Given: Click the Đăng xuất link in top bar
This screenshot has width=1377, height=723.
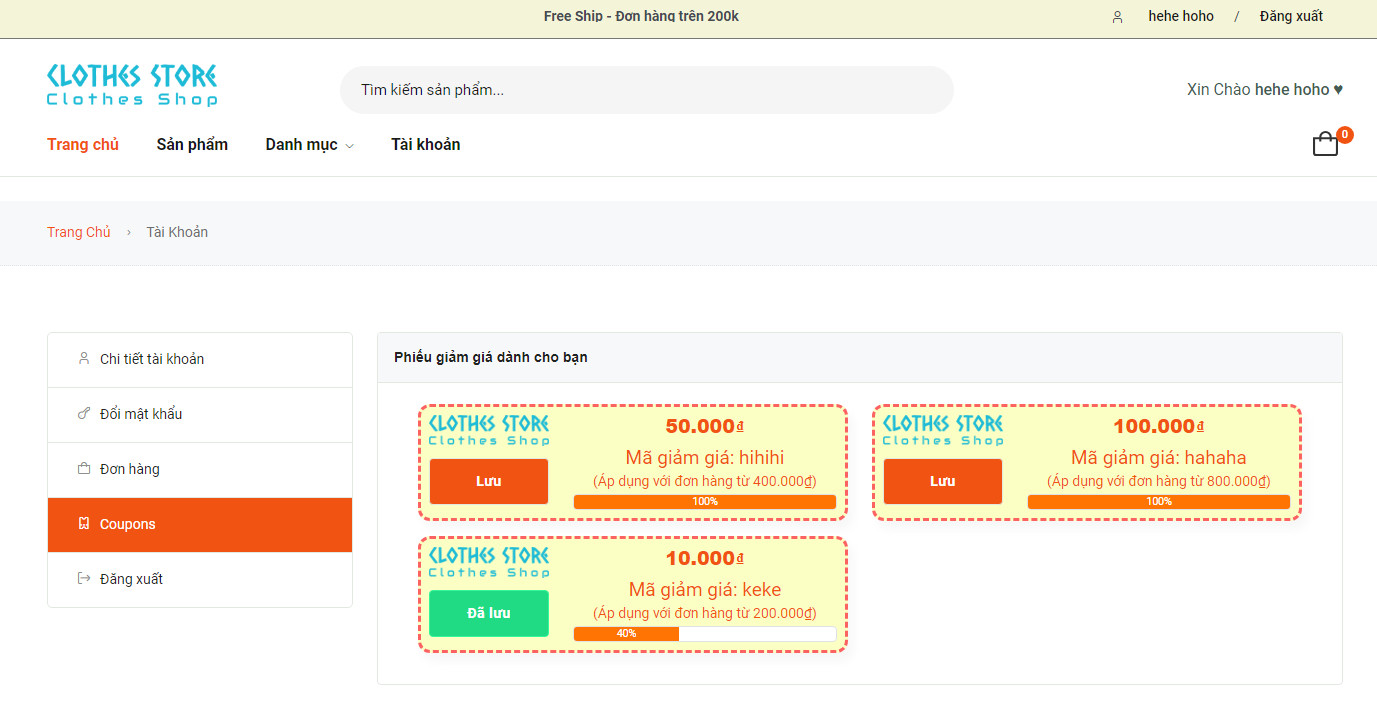Looking at the screenshot, I should tap(1290, 16).
